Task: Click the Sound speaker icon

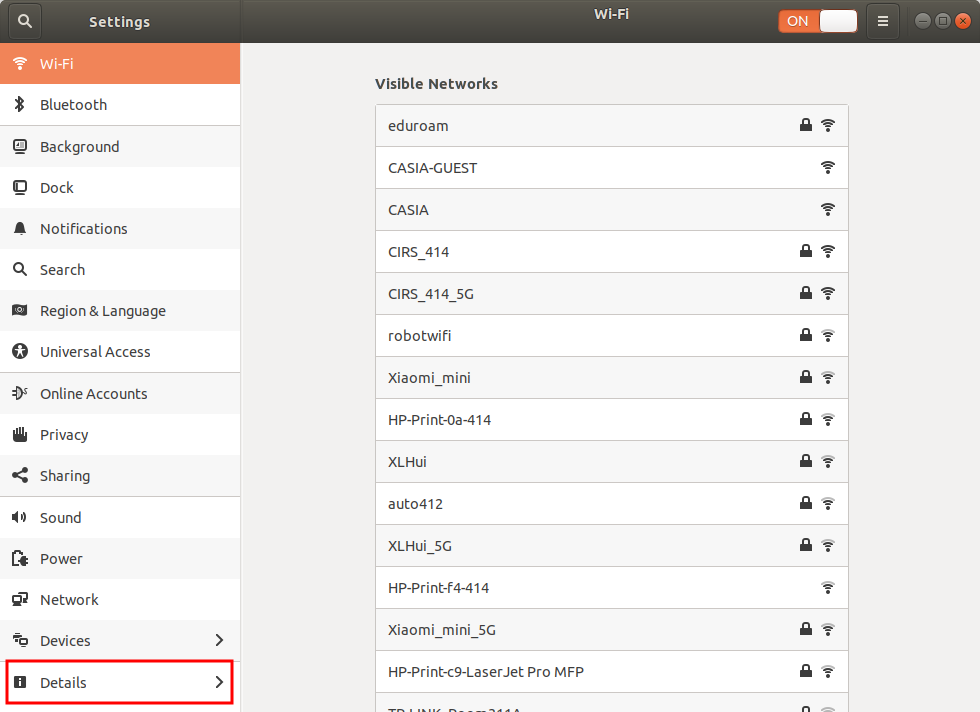Action: click(x=19, y=517)
